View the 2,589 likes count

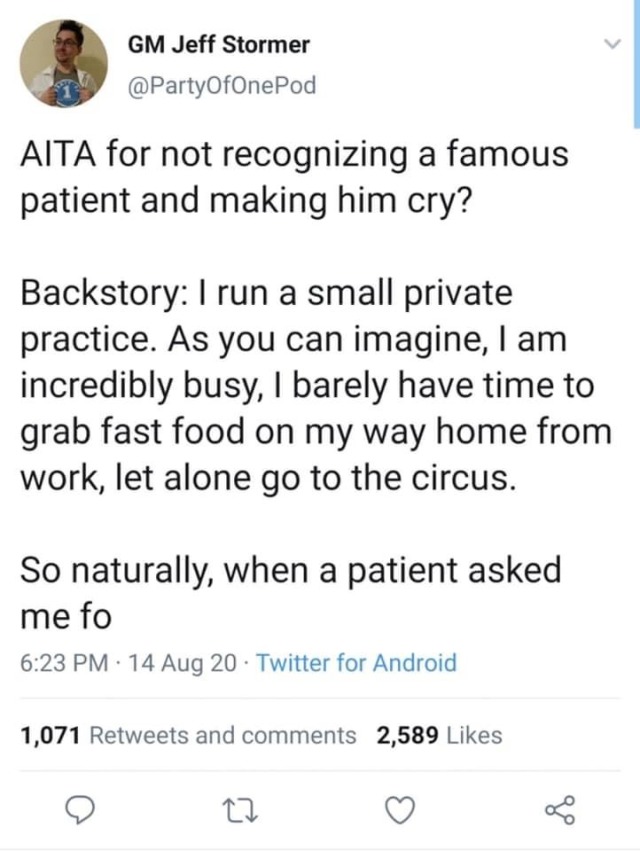[407, 736]
